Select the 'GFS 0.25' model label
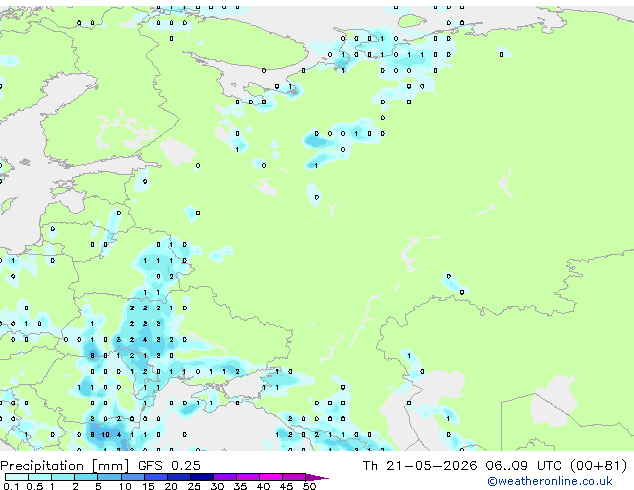The width and height of the screenshot is (634, 490). coord(169,466)
